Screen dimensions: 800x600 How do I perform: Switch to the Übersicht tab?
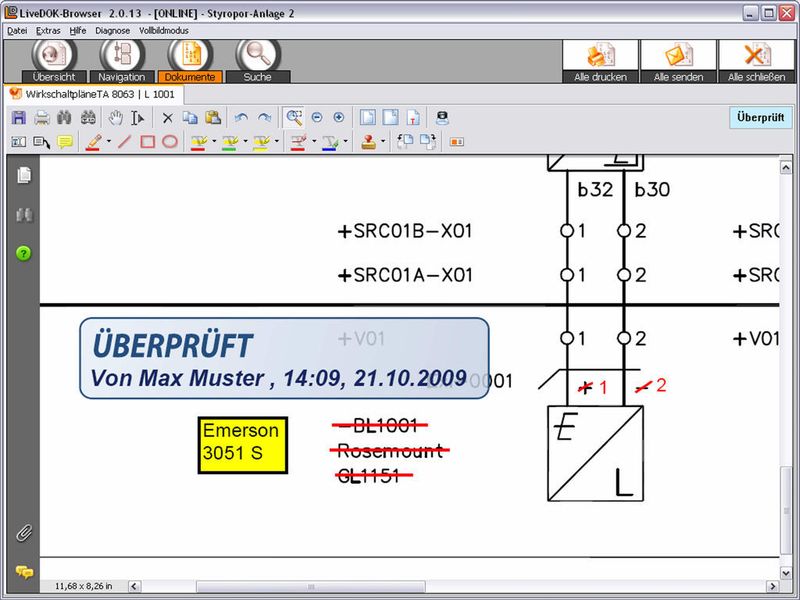(54, 62)
